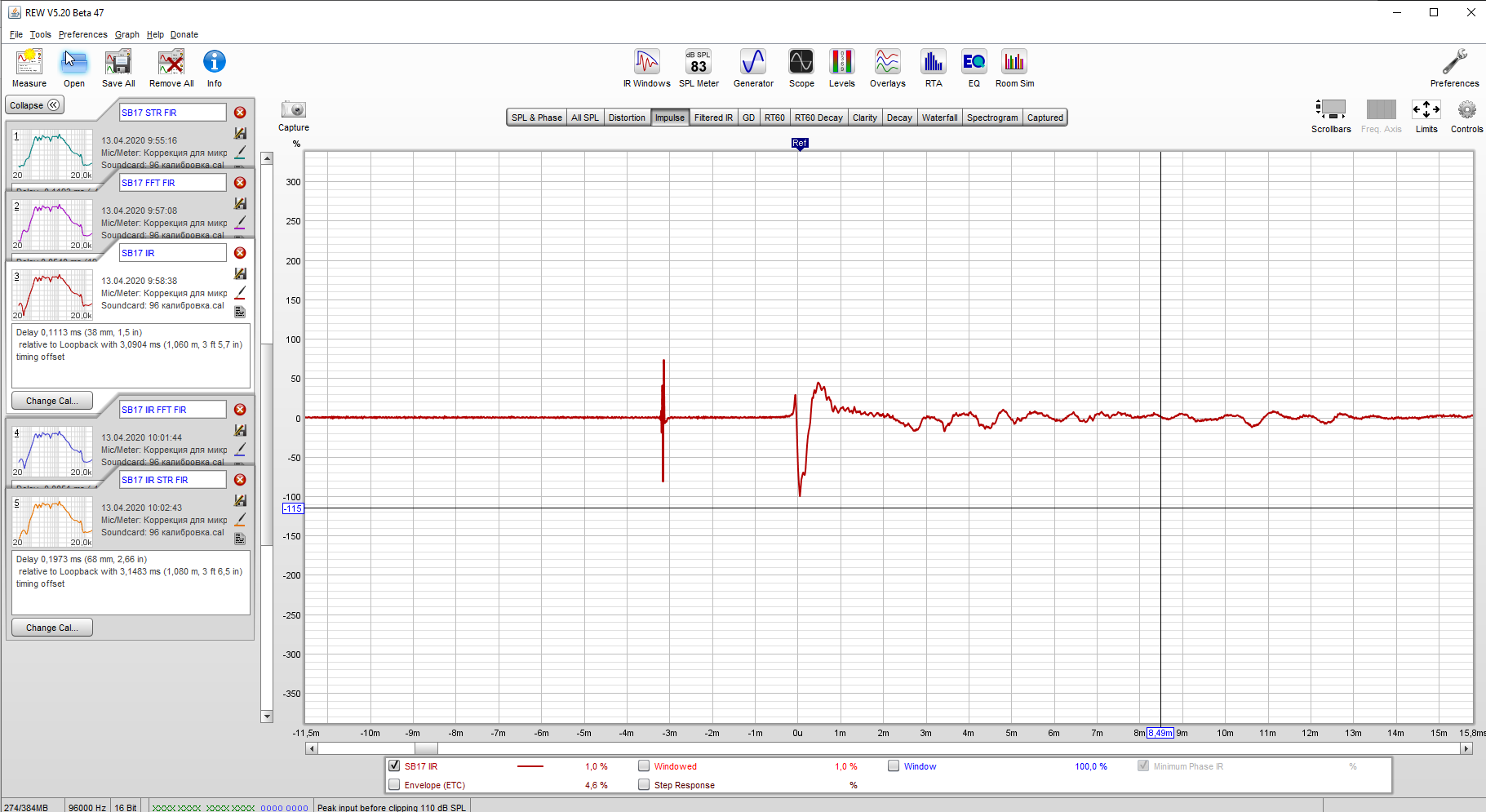Enable the Envelope (ETC) trace
The width and height of the screenshot is (1486, 812).
coord(395,784)
